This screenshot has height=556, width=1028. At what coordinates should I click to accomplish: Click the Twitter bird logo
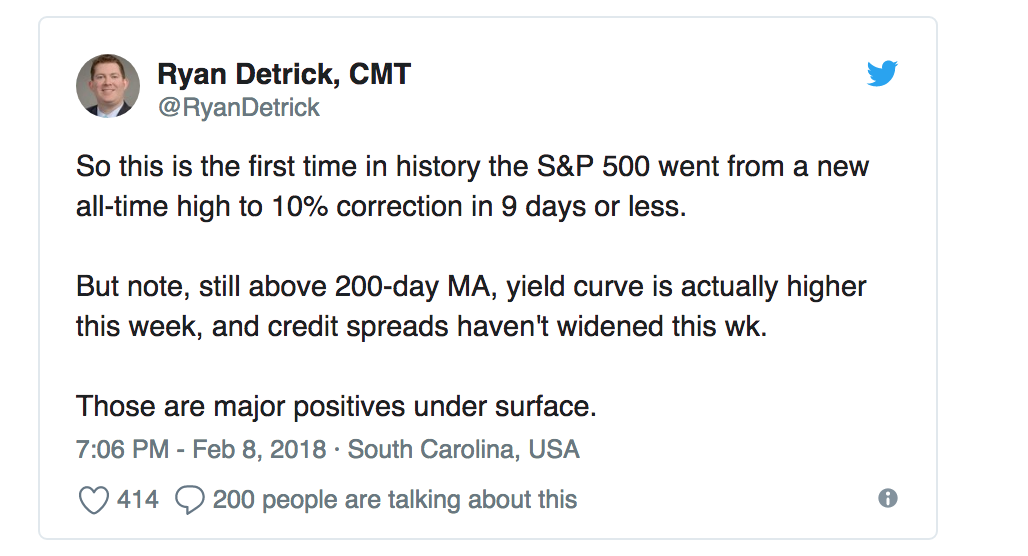[882, 73]
